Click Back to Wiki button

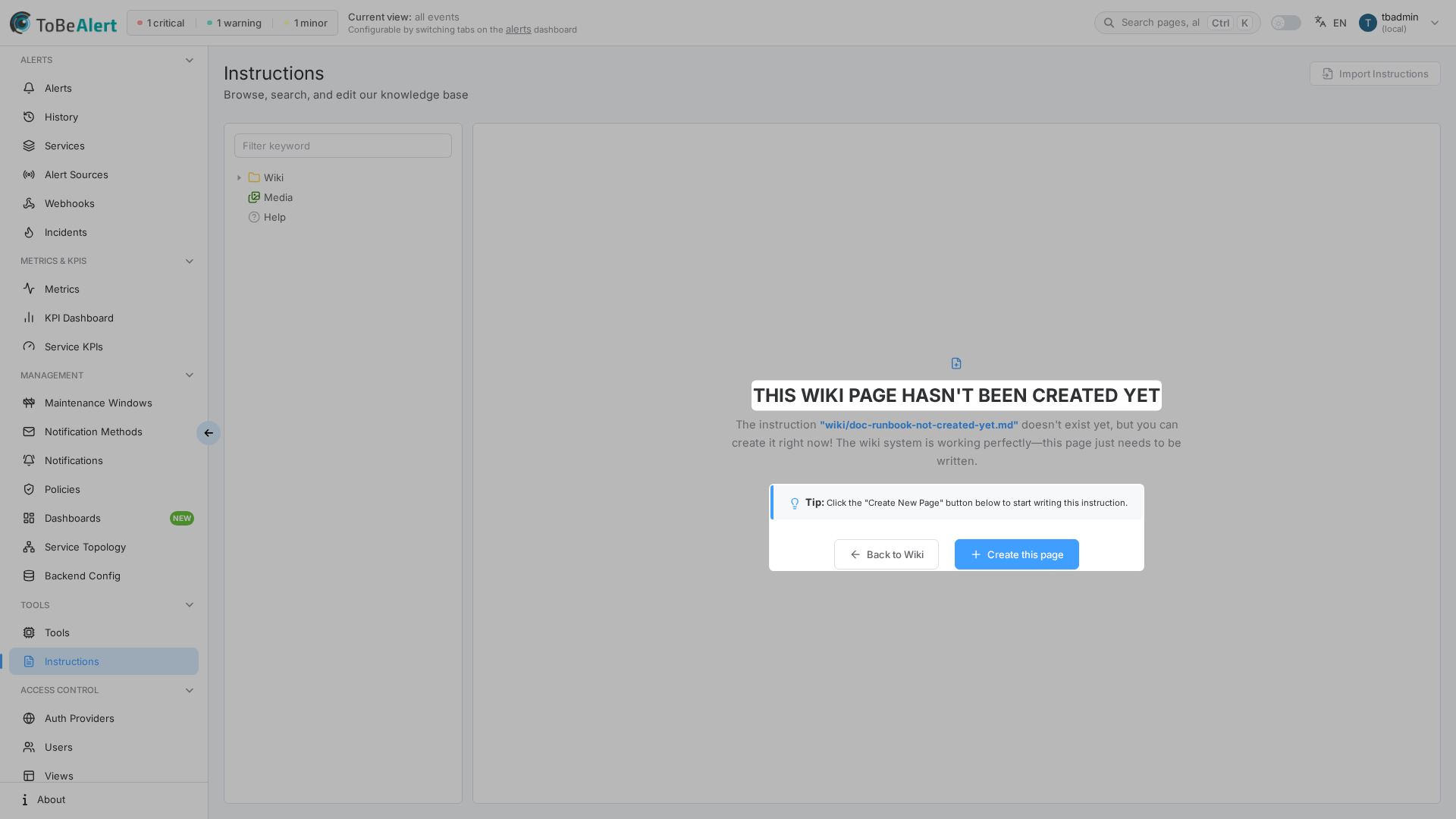click(886, 554)
